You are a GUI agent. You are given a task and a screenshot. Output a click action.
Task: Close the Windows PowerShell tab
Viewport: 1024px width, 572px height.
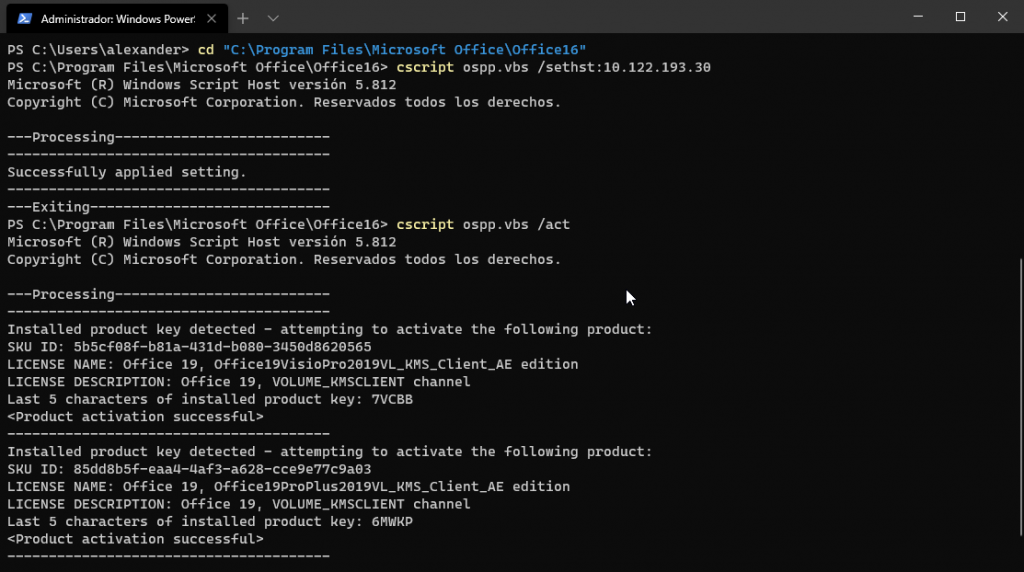pyautogui.click(x=212, y=19)
